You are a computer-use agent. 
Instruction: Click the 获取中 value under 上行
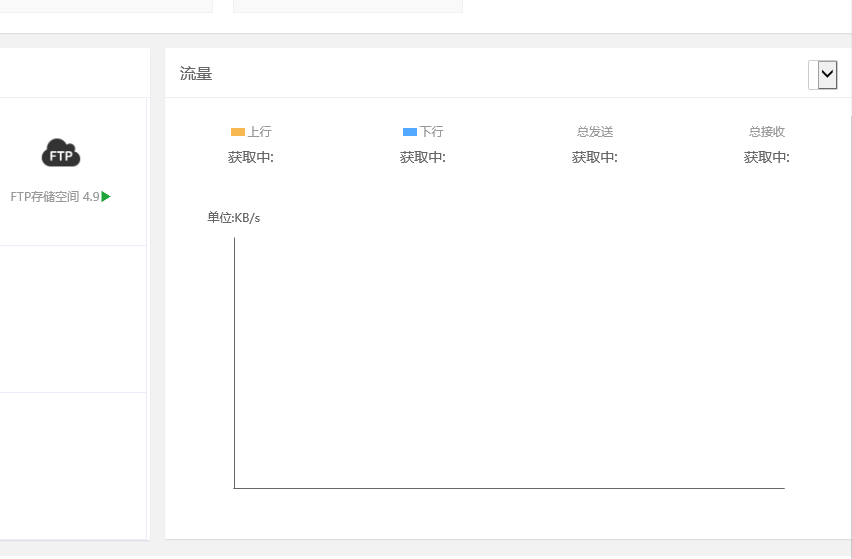(x=250, y=158)
